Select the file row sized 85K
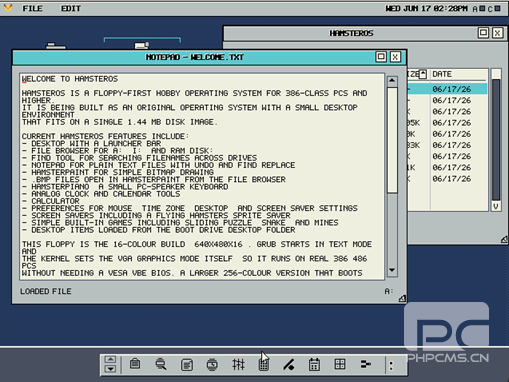Screen dimensions: 509x382 (447, 123)
